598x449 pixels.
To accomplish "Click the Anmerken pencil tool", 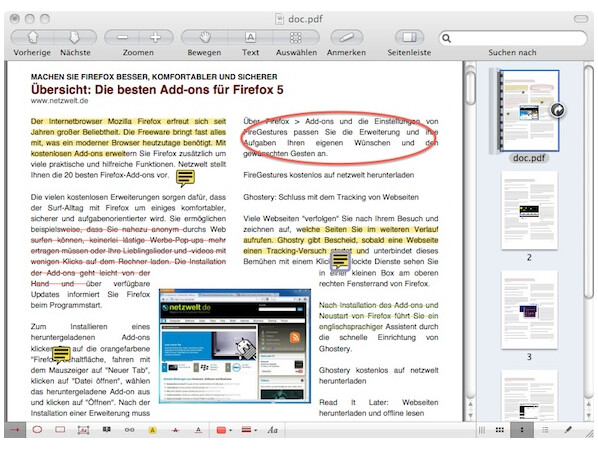I will click(x=346, y=37).
